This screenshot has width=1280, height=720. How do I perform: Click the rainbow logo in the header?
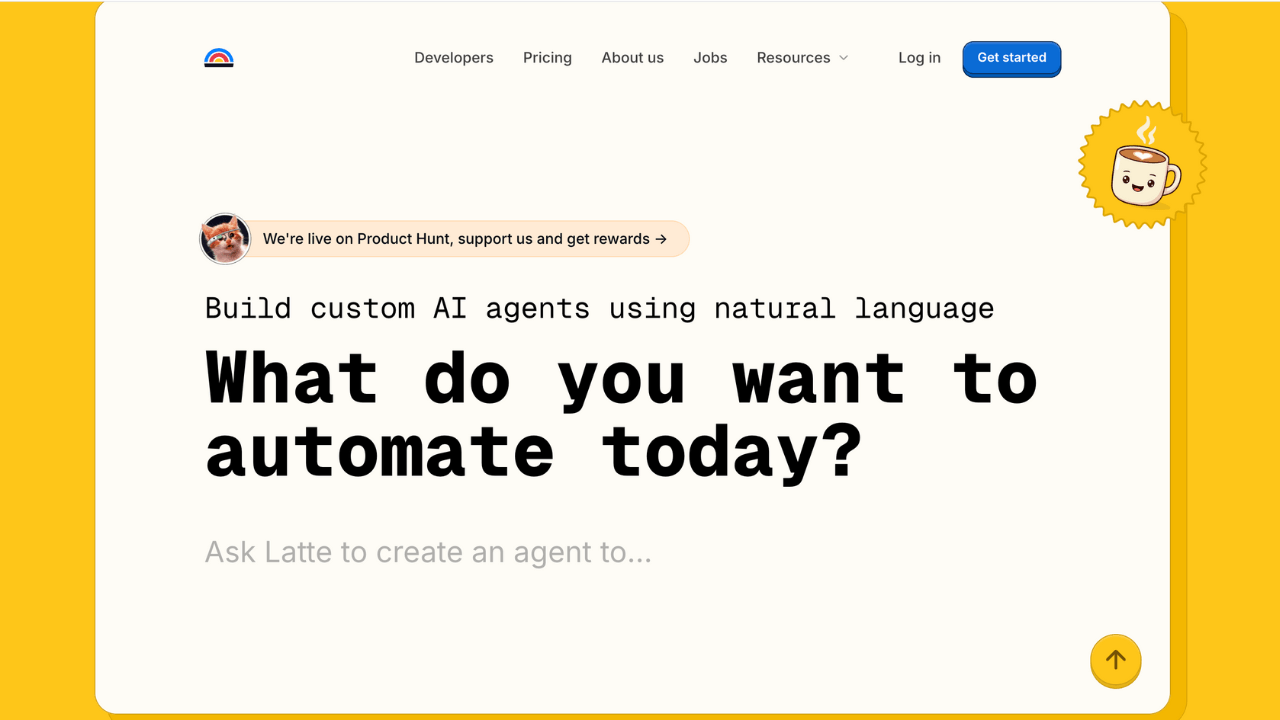pyautogui.click(x=219, y=58)
